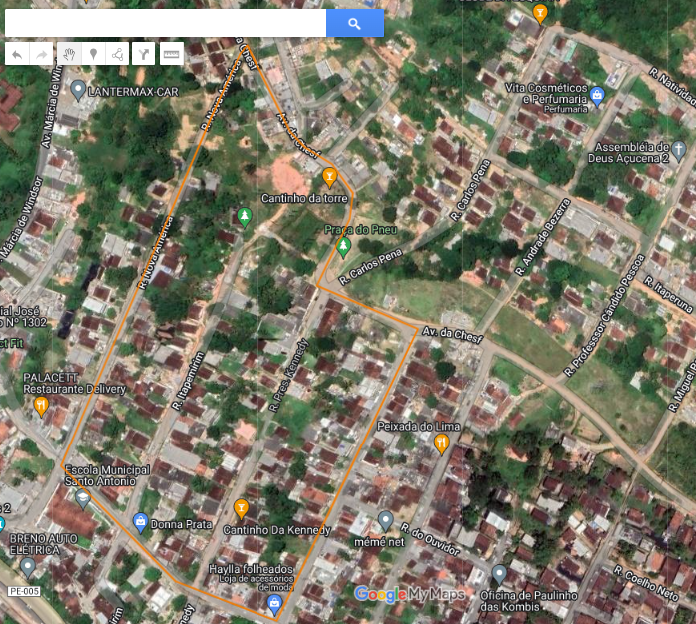
Task: Open the LANTERMAX-CAR location pin
Action: (78, 90)
